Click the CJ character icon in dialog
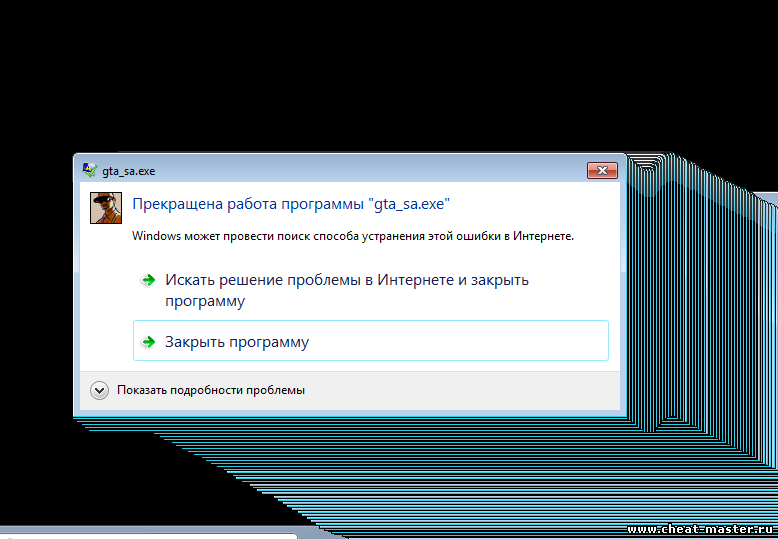778x539 pixels. (106, 208)
